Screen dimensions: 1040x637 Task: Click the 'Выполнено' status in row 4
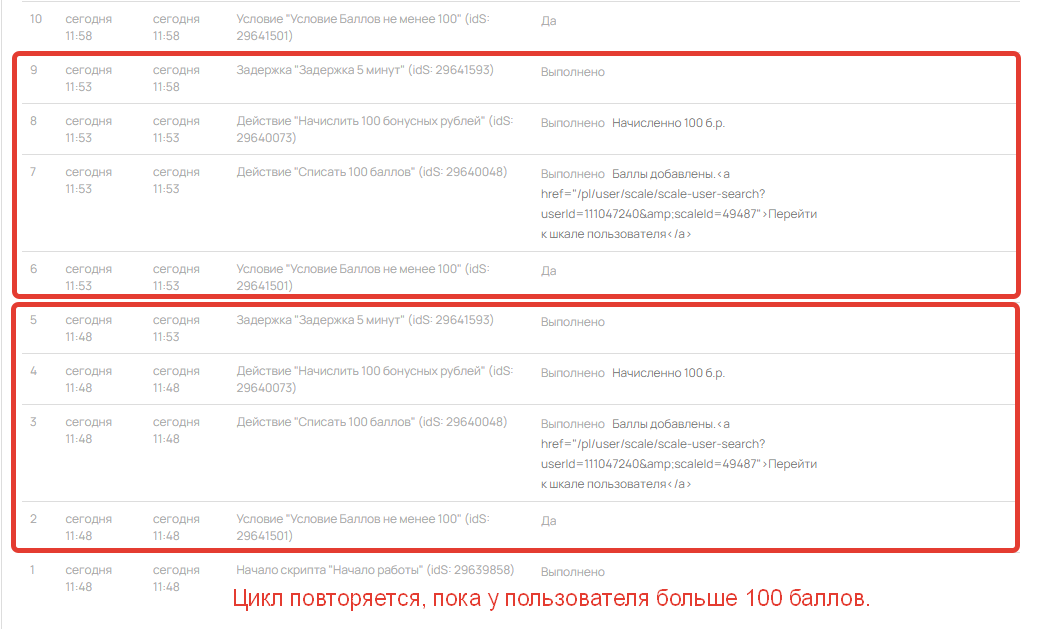pyautogui.click(x=572, y=373)
